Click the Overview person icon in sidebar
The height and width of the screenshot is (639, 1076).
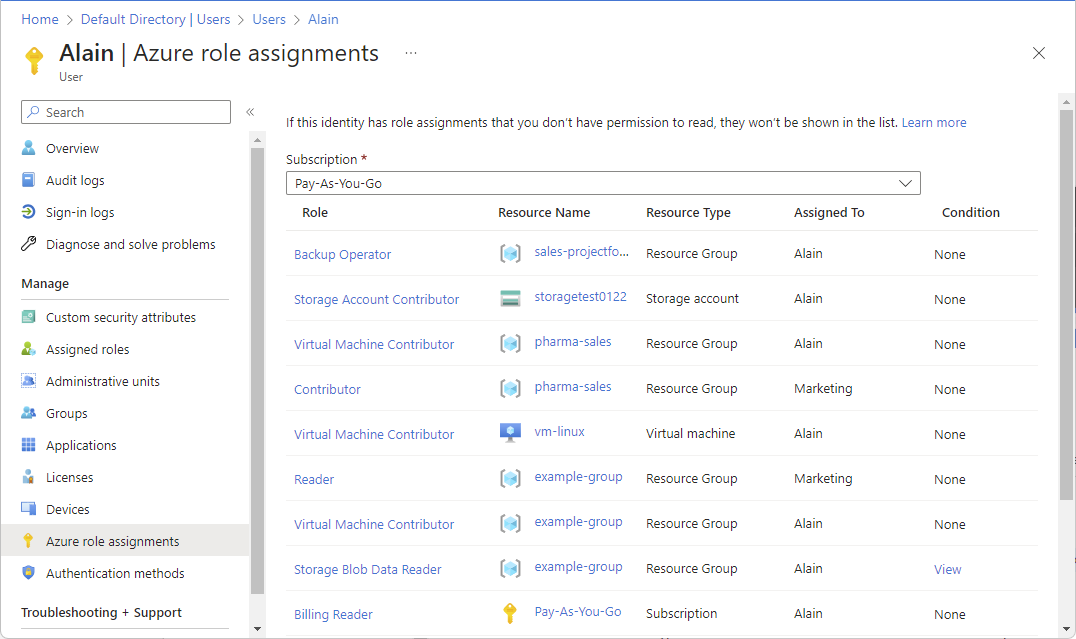29,148
